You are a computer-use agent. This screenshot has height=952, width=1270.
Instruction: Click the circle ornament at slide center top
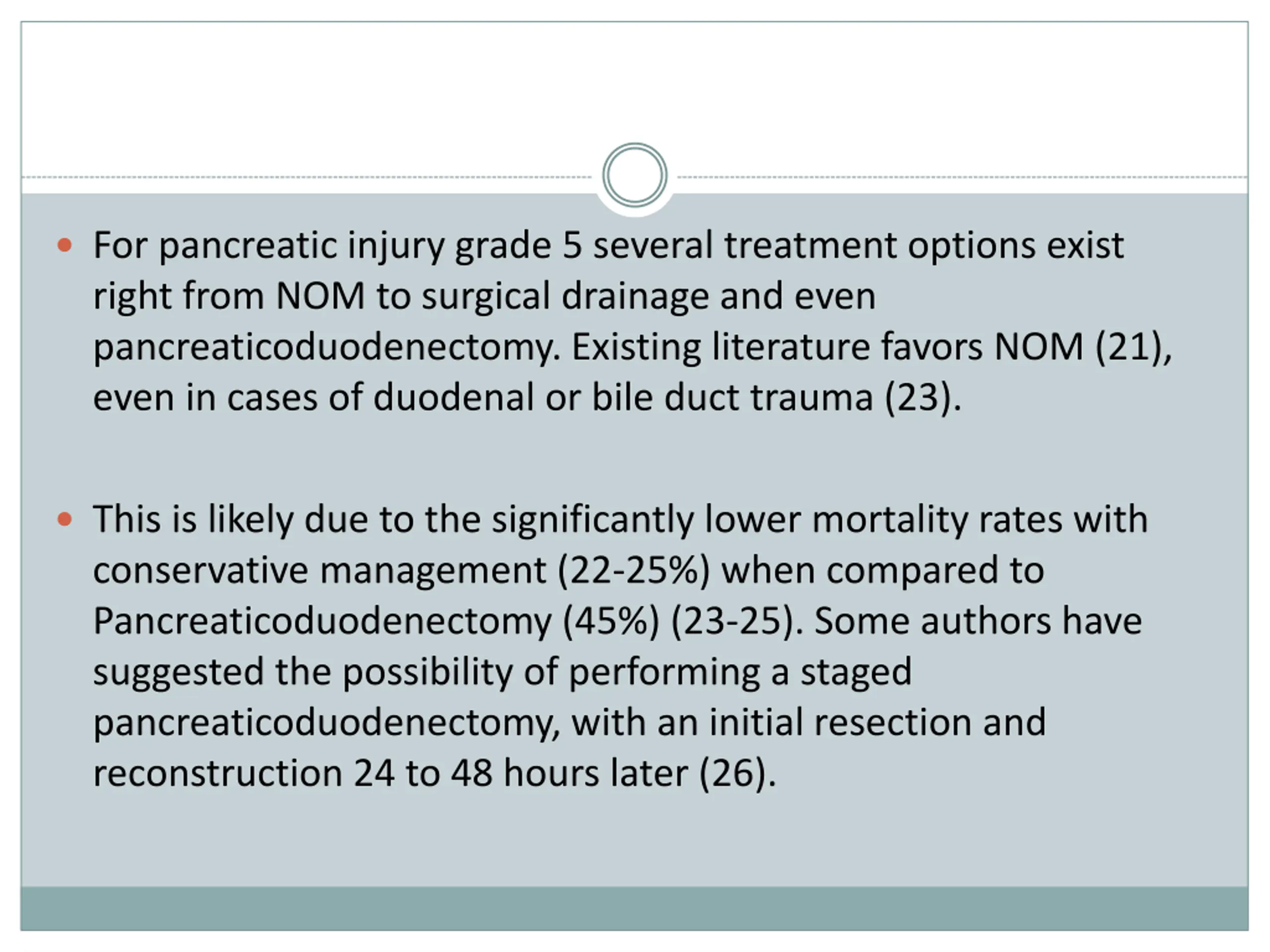click(x=635, y=175)
